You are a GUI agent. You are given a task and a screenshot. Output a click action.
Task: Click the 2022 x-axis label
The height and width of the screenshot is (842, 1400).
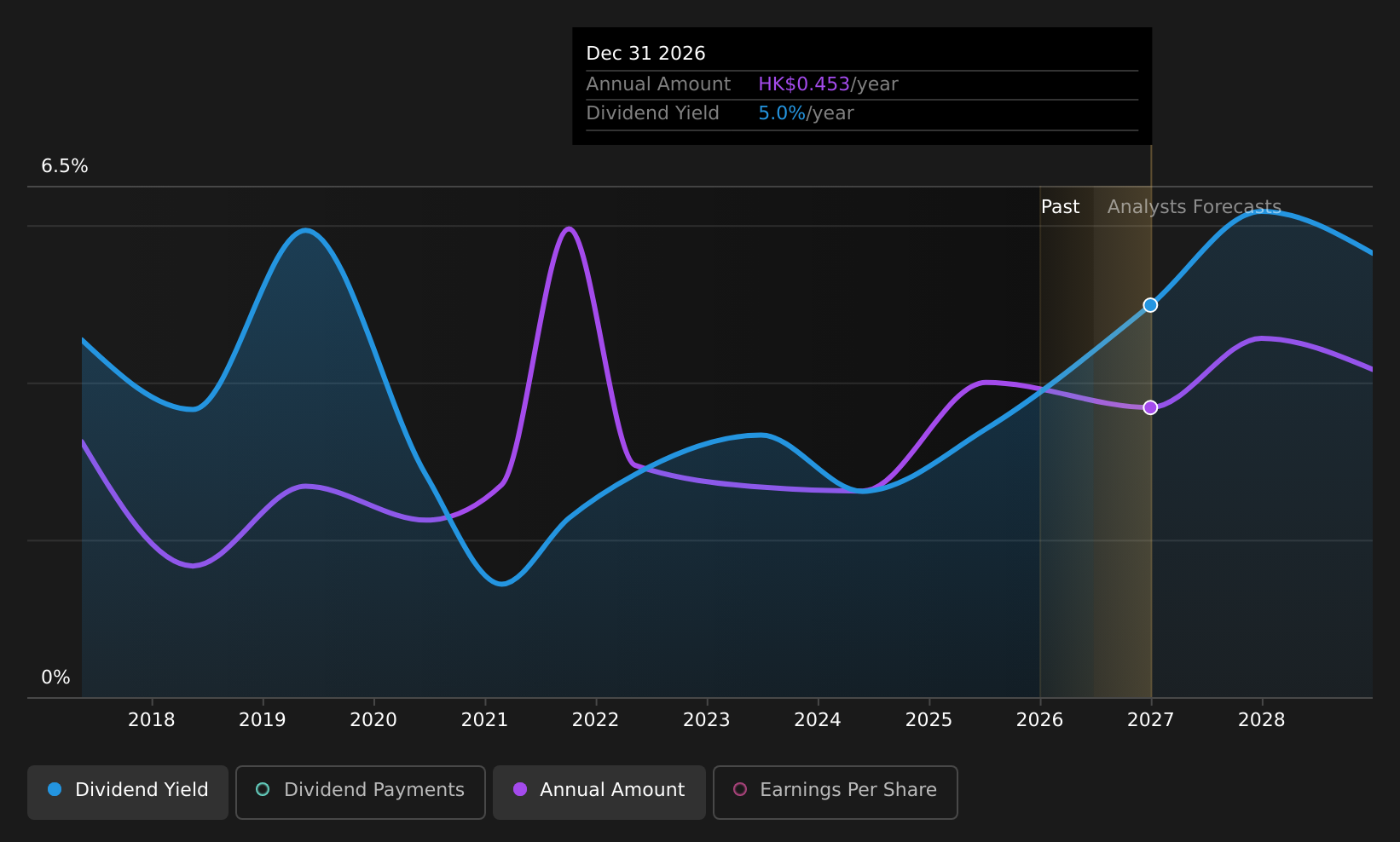pos(595,720)
